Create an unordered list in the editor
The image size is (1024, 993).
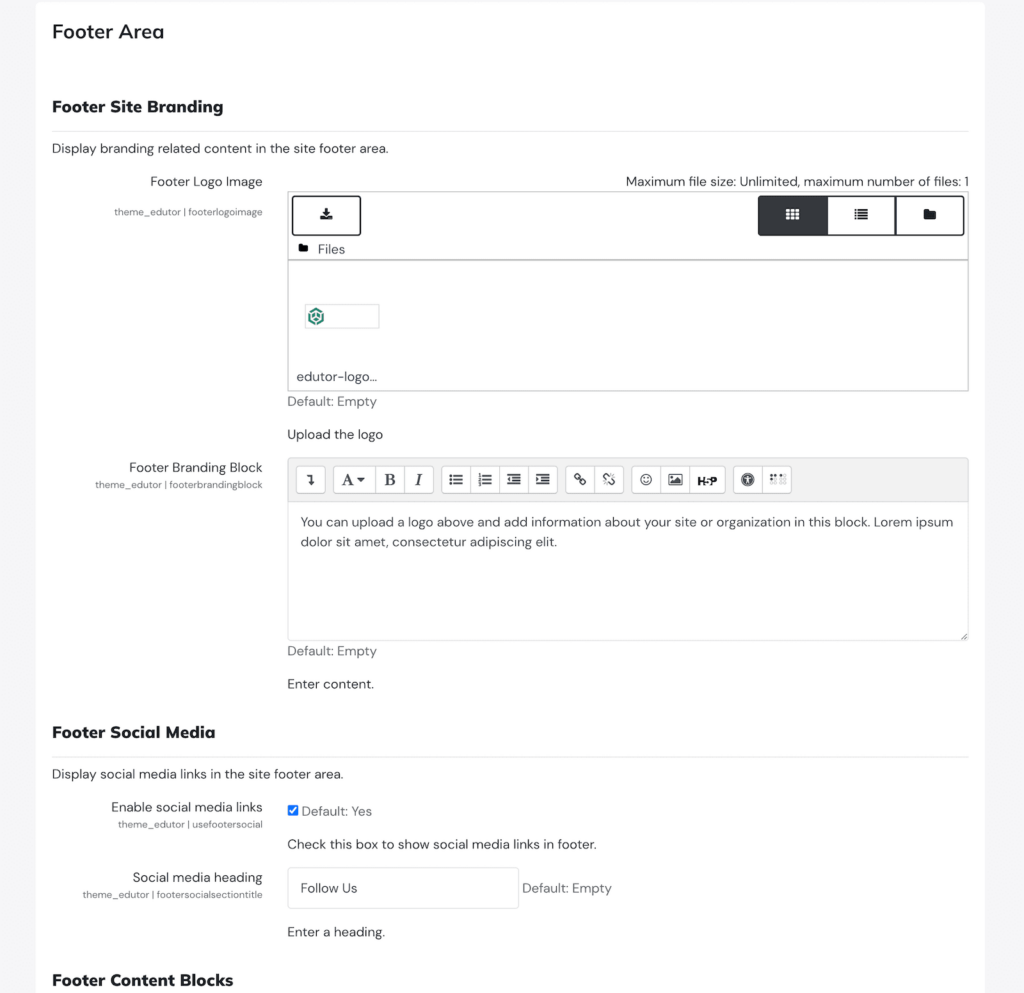click(x=455, y=479)
